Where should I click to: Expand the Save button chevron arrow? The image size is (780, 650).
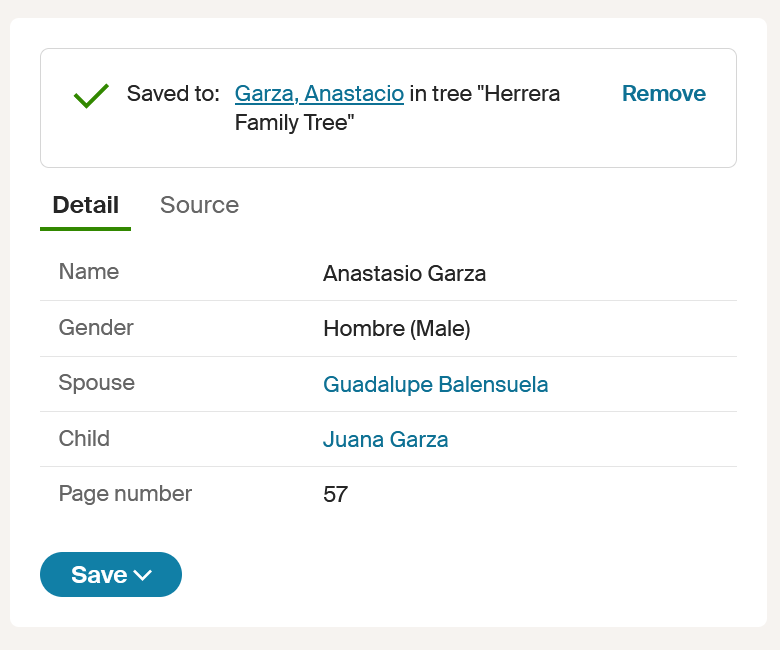click(x=142, y=575)
